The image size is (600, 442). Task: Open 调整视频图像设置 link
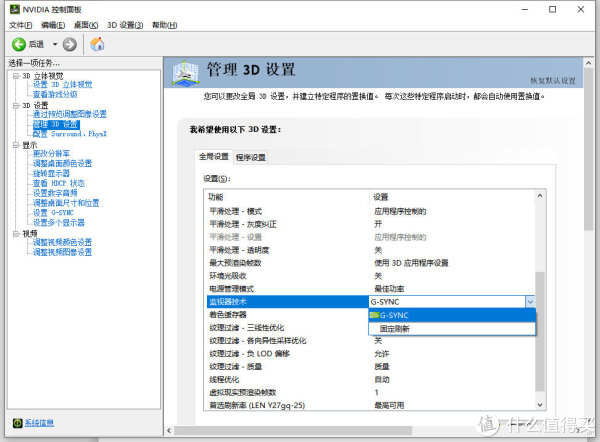click(x=62, y=252)
